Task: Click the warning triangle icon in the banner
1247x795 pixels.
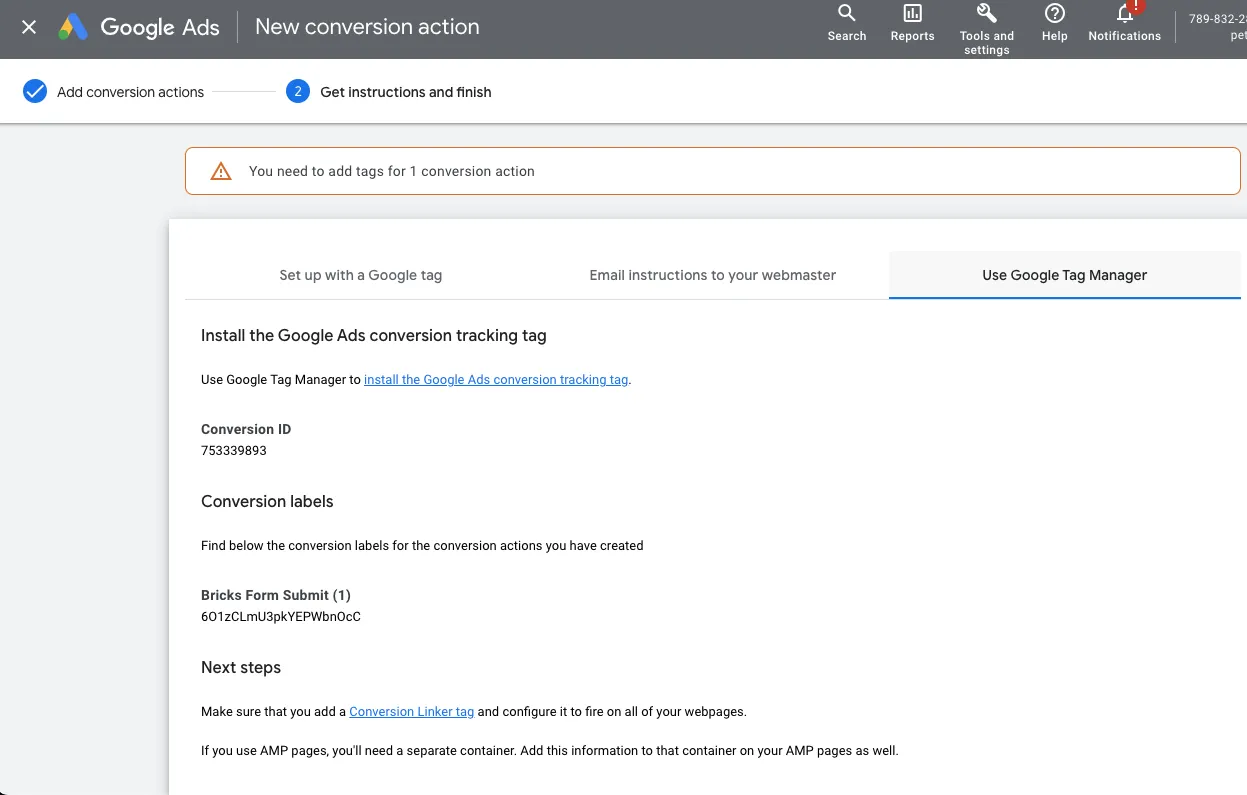Action: [x=221, y=170]
